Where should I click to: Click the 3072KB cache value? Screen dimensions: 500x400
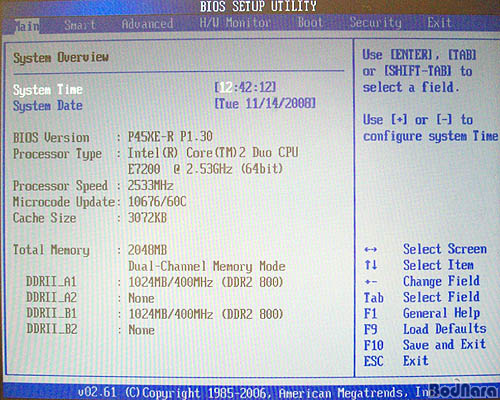coord(147,218)
